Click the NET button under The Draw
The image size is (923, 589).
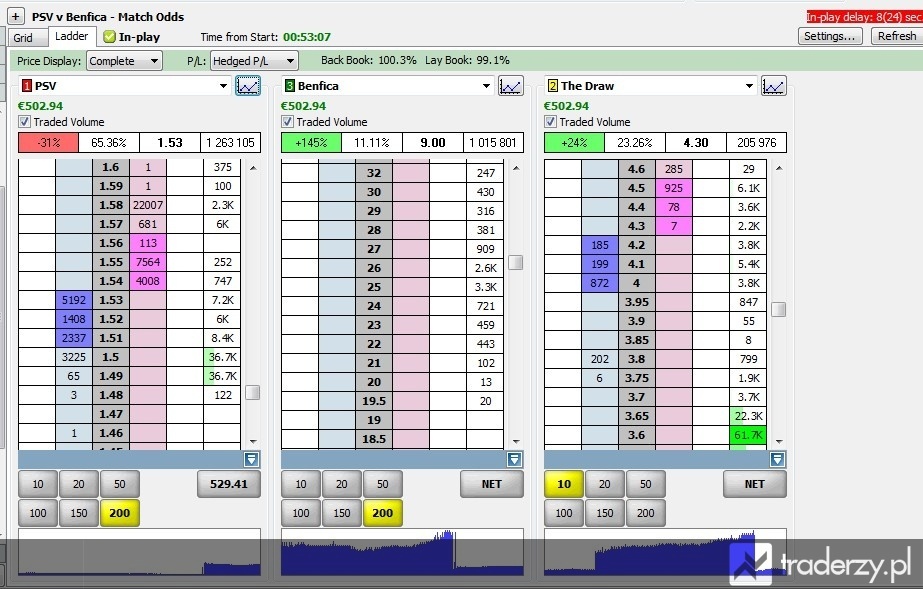pyautogui.click(x=755, y=484)
